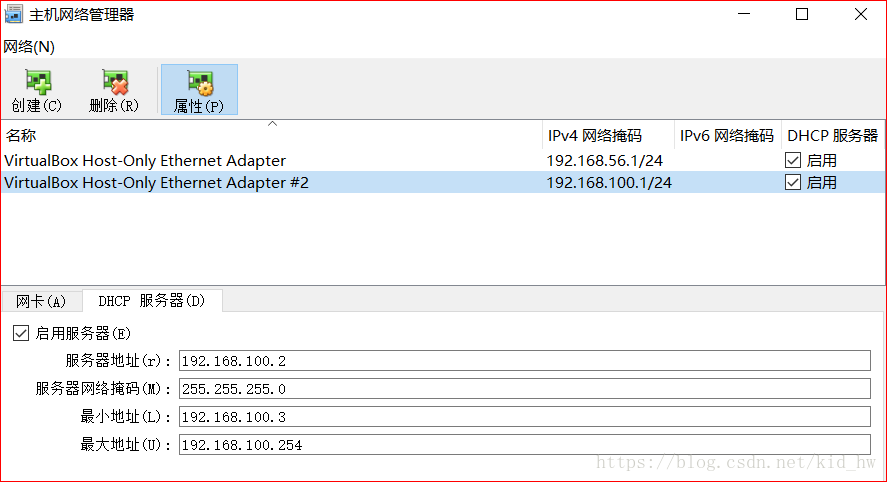
Task: Select the DHCP 服务器(D) tab
Action: tap(152, 300)
